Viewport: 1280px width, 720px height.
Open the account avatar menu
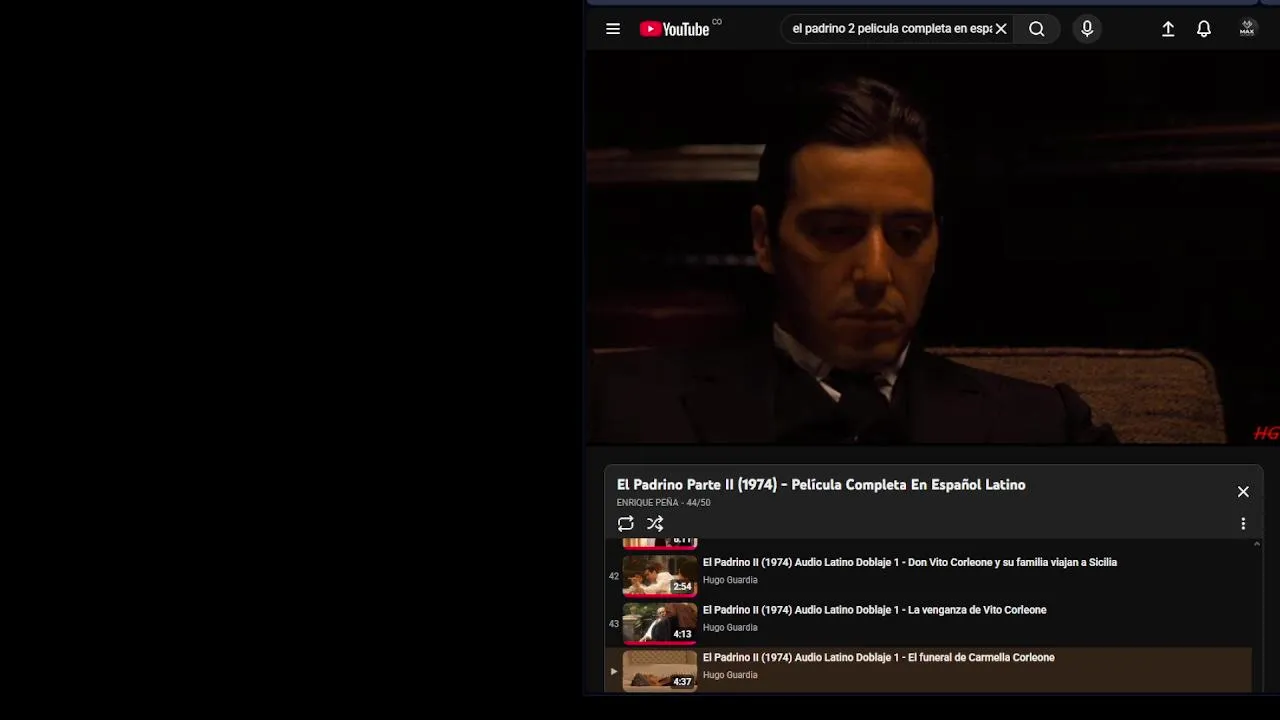[x=1247, y=29]
